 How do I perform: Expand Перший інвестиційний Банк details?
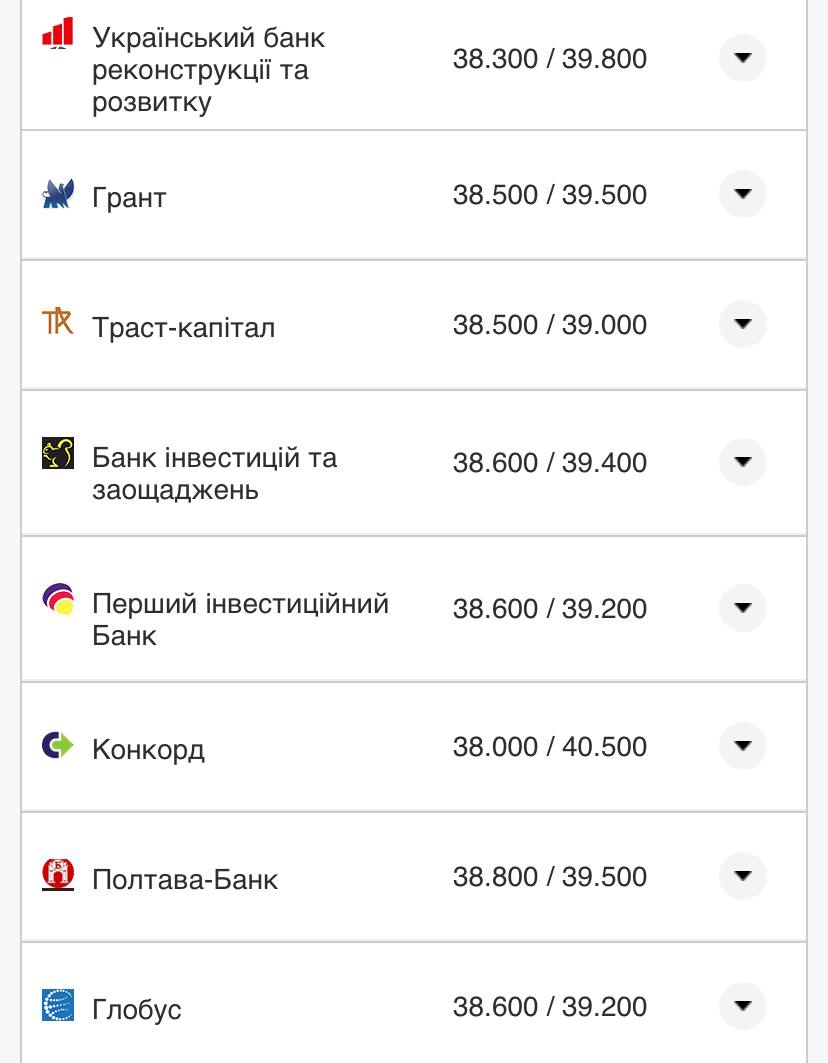pos(742,608)
